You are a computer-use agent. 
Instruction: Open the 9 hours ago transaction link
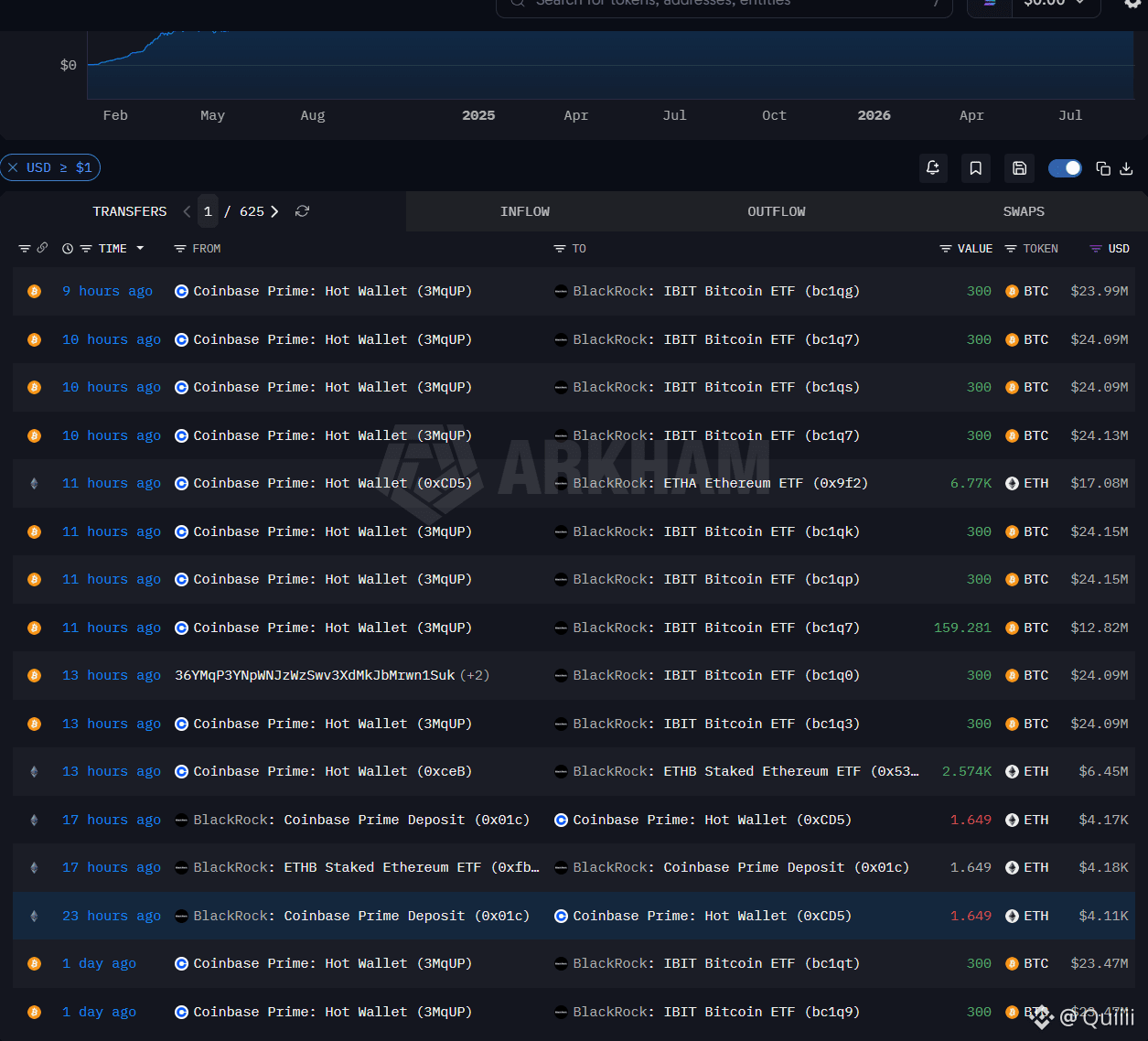[x=107, y=291]
